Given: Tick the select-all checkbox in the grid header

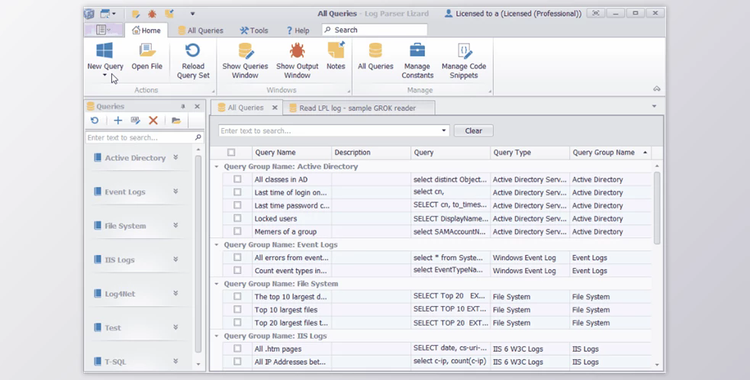Looking at the screenshot, I should point(231,152).
